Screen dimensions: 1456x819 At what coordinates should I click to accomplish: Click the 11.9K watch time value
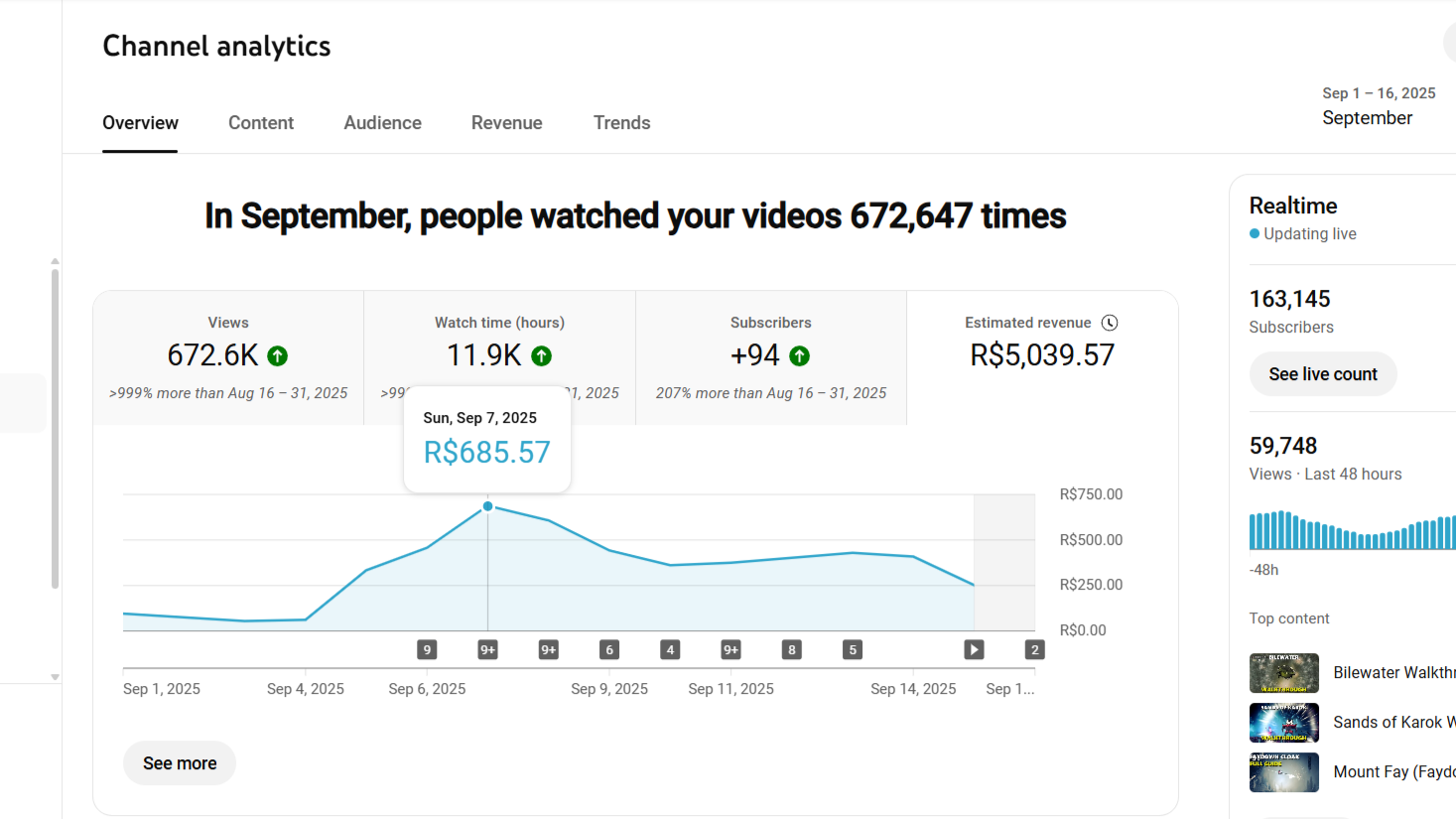[x=484, y=355]
